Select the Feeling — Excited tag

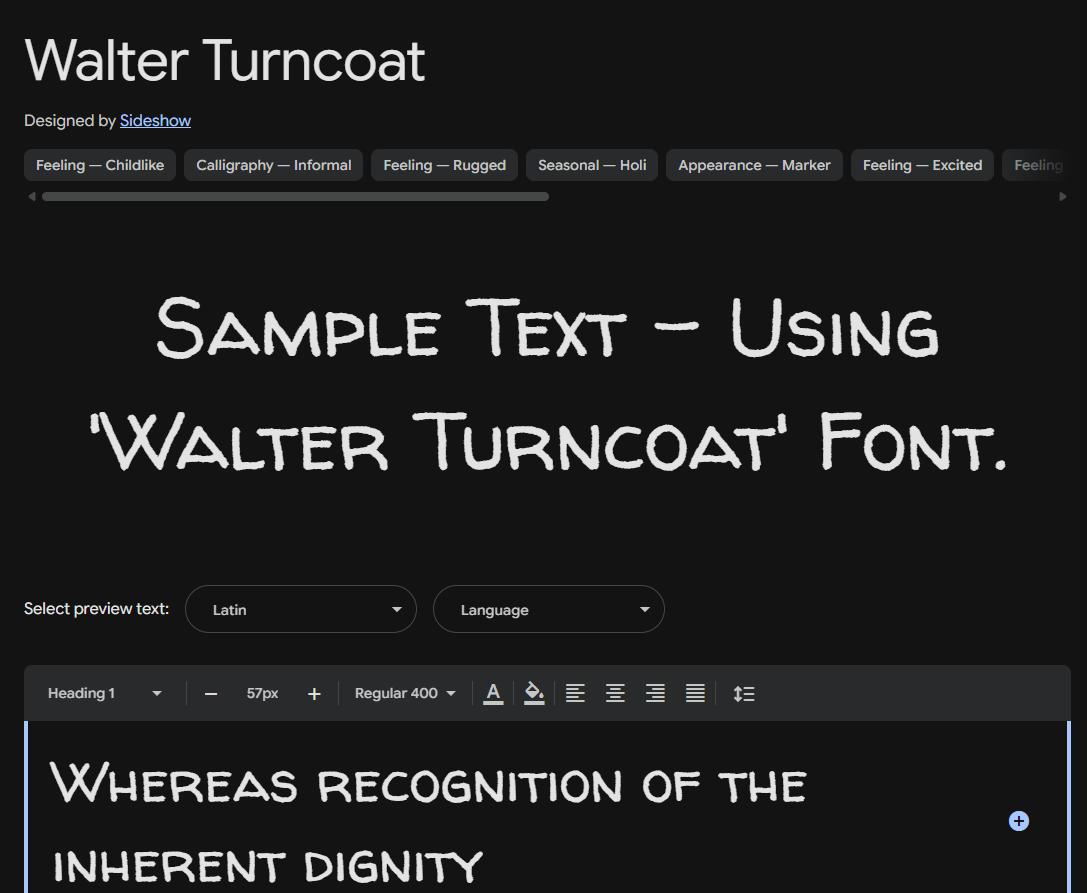923,165
